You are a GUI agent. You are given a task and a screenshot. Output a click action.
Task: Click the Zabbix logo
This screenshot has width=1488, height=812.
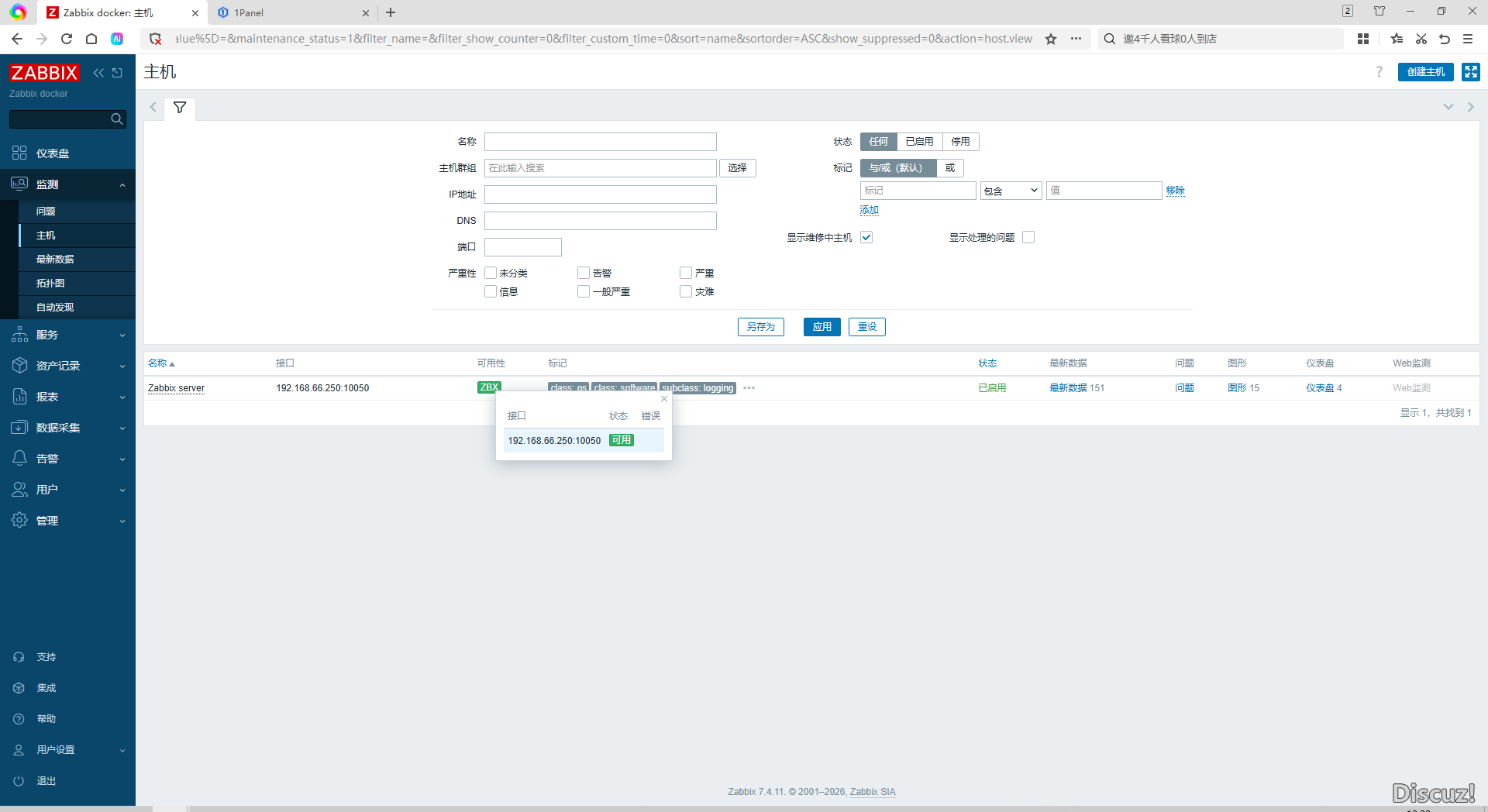(x=44, y=73)
